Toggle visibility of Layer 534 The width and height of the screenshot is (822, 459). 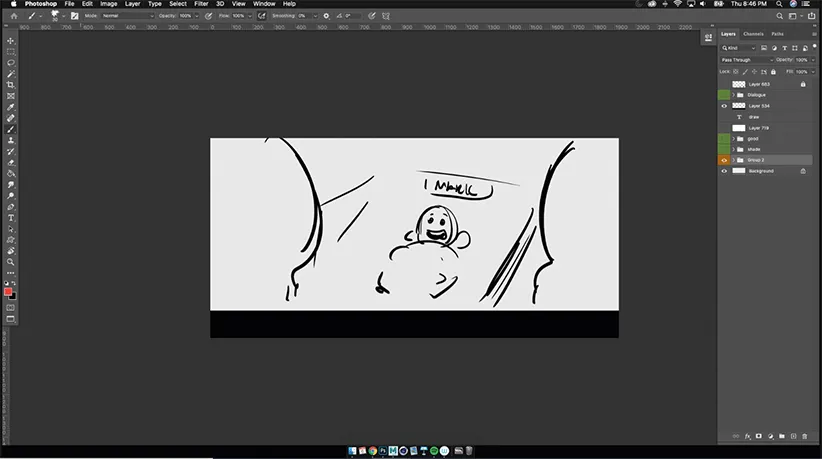(724, 106)
